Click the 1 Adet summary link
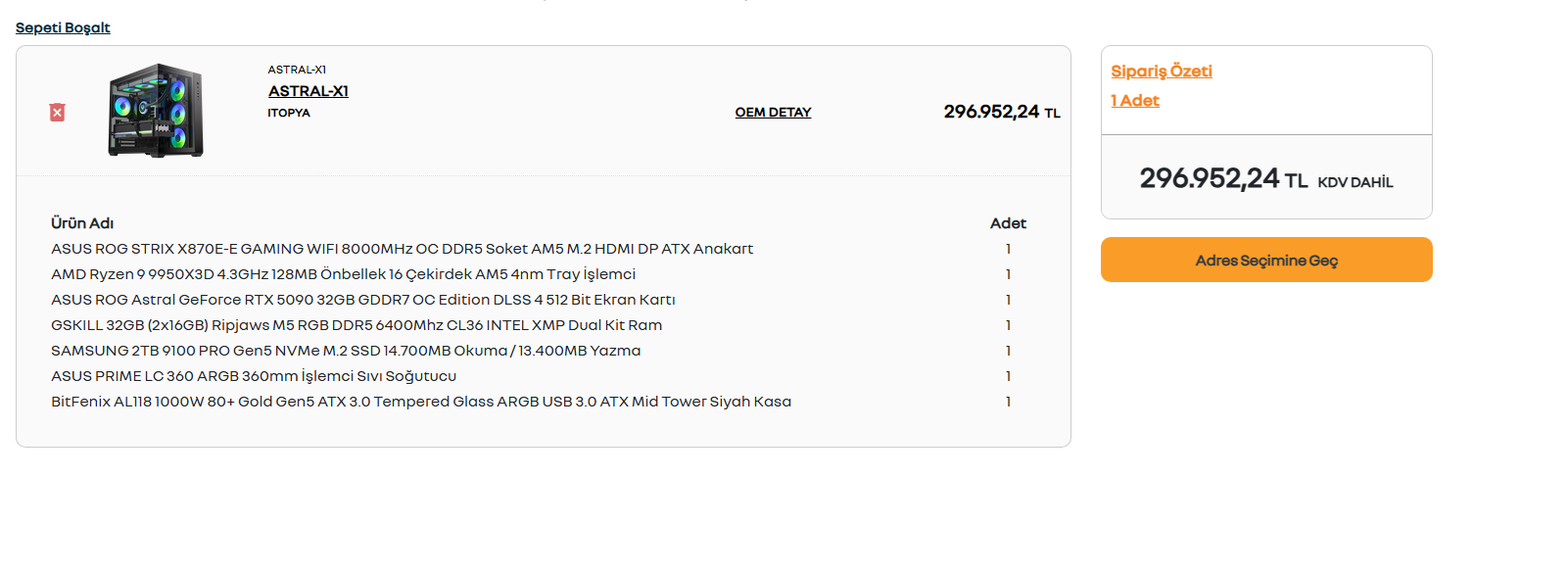The height and width of the screenshot is (573, 1568). coord(1135,100)
